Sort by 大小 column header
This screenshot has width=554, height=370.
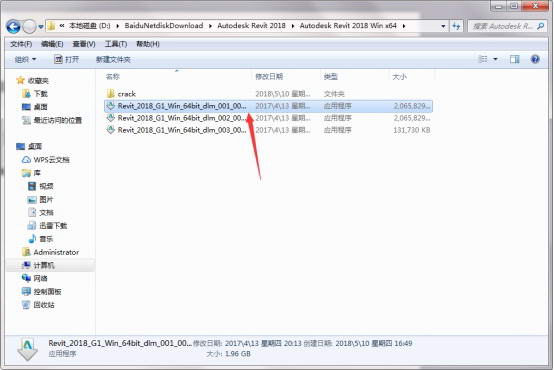point(400,76)
